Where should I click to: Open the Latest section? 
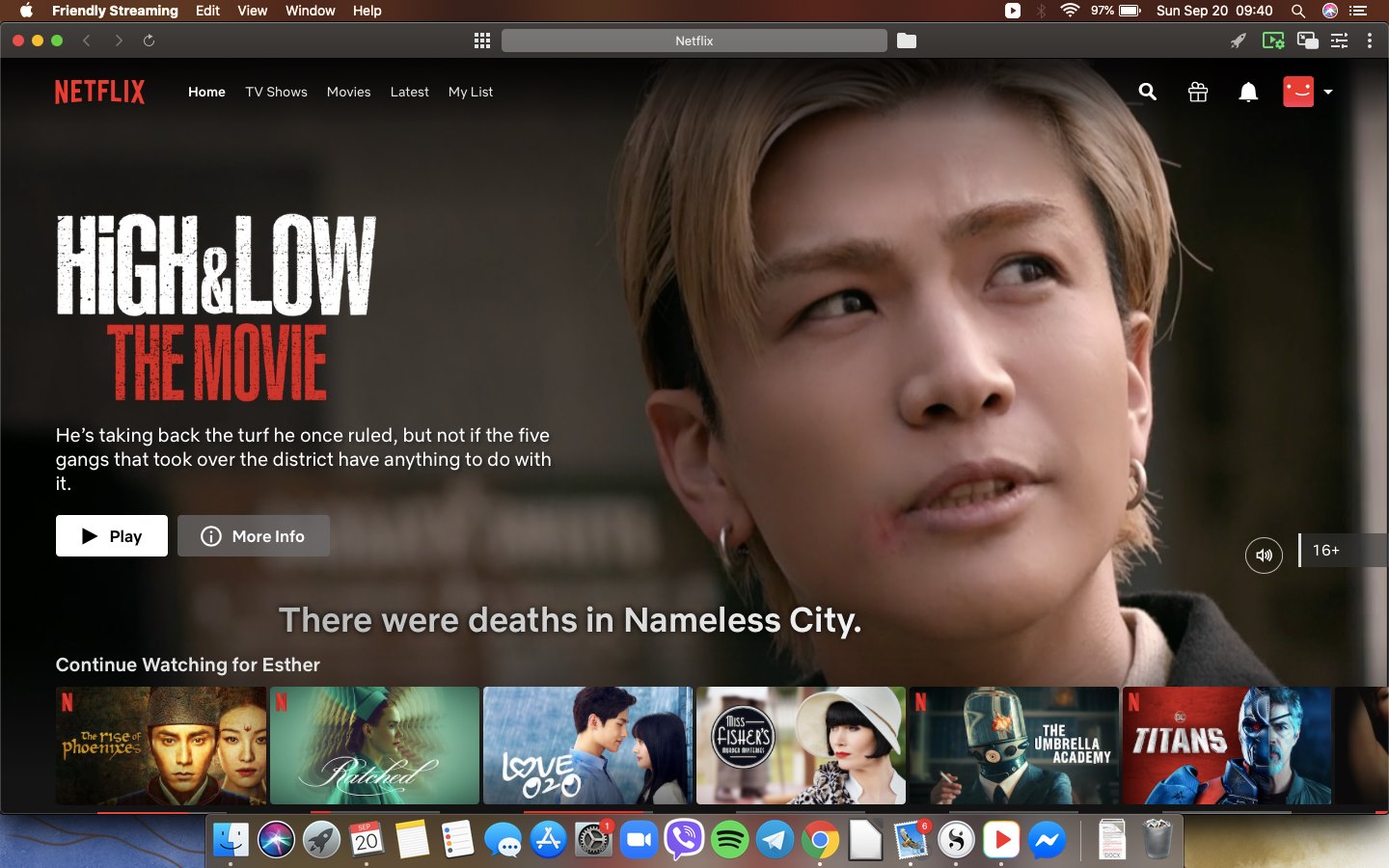point(409,92)
